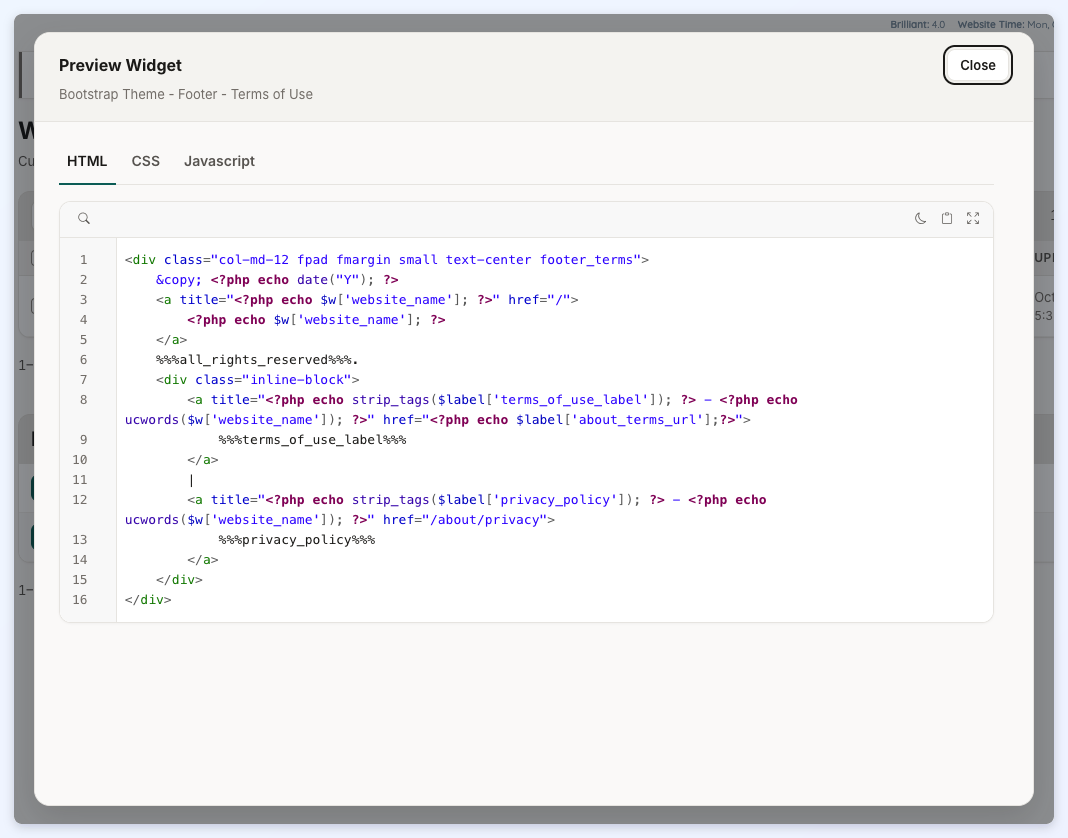Click the closing </a> tag on line 5

(172, 339)
